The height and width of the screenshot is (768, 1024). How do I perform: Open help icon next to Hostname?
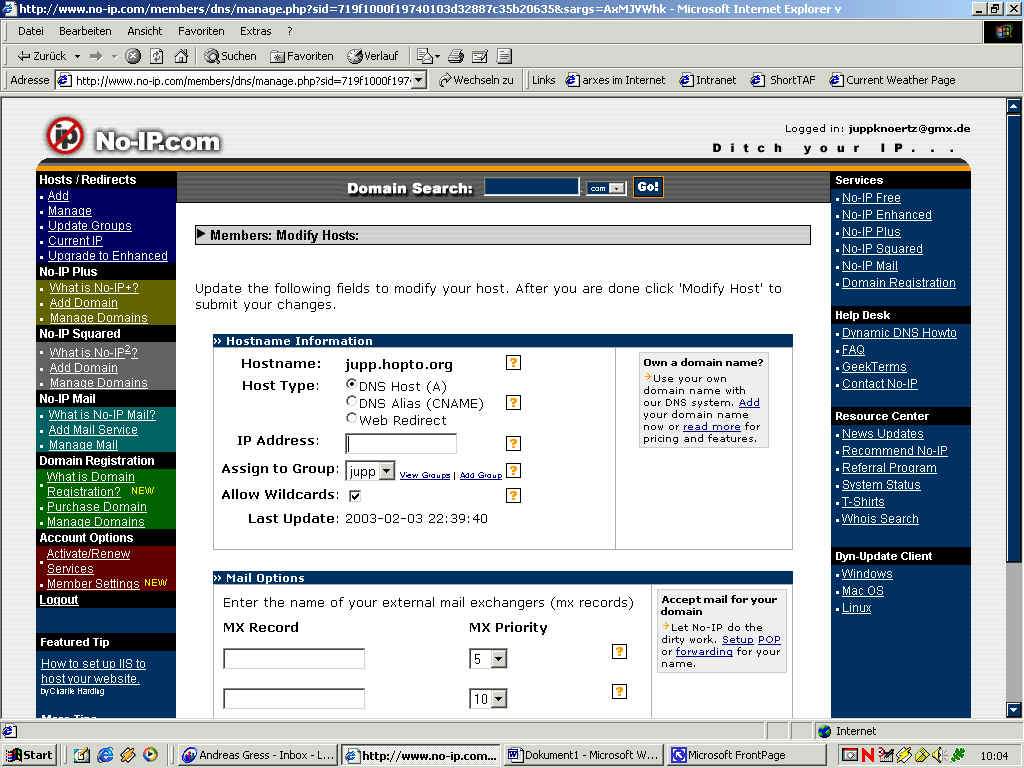click(513, 363)
